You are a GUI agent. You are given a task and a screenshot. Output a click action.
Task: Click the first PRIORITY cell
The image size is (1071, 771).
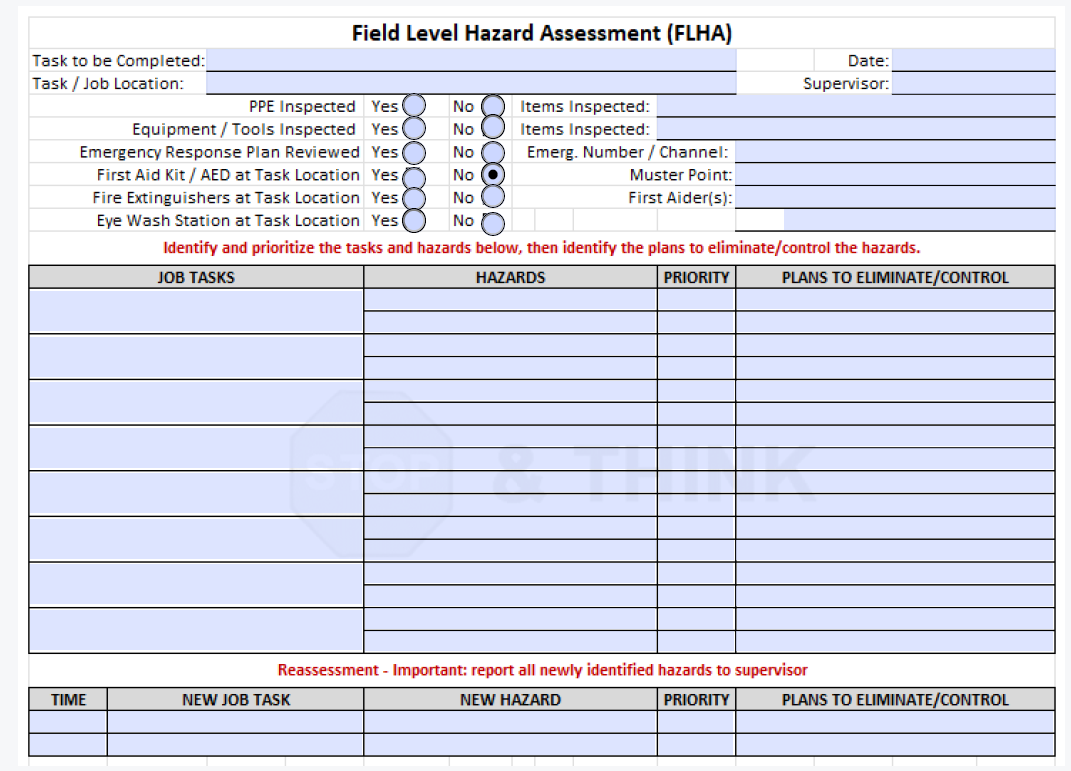pyautogui.click(x=697, y=299)
